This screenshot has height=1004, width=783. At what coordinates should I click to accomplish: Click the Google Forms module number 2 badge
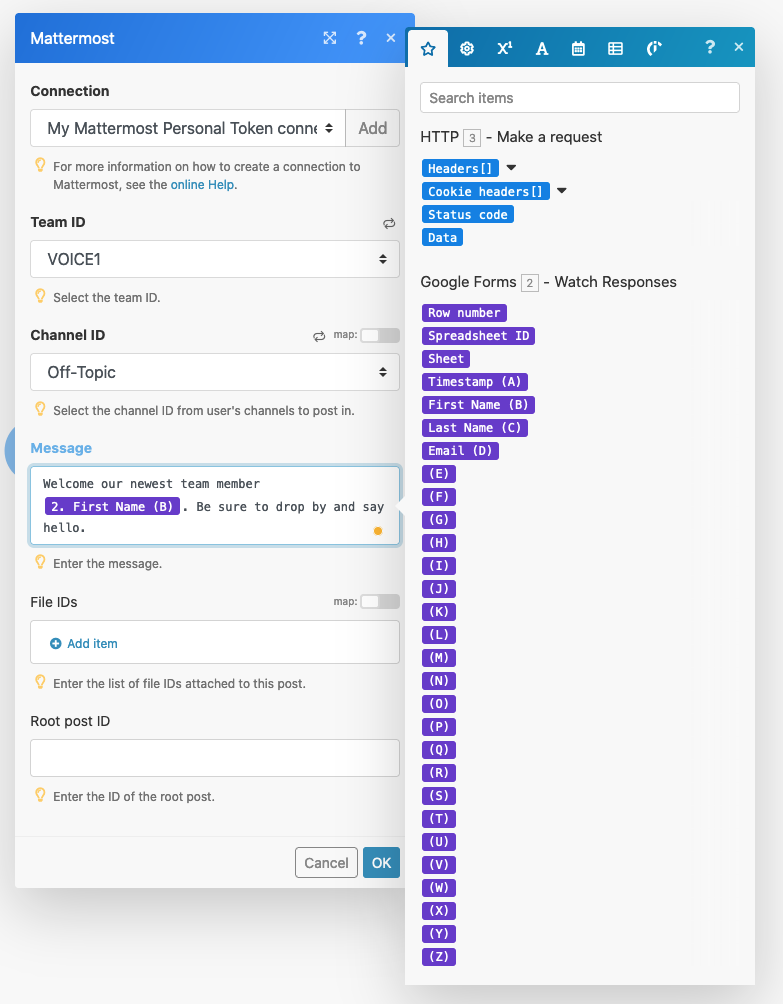coord(529,282)
